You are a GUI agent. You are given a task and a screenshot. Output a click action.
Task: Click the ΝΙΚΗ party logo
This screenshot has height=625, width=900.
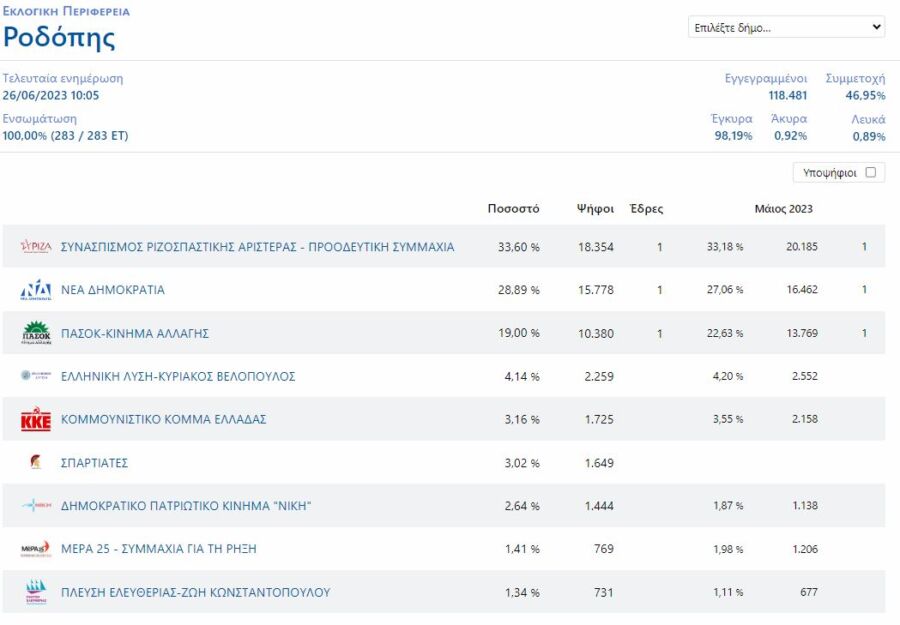(x=36, y=506)
